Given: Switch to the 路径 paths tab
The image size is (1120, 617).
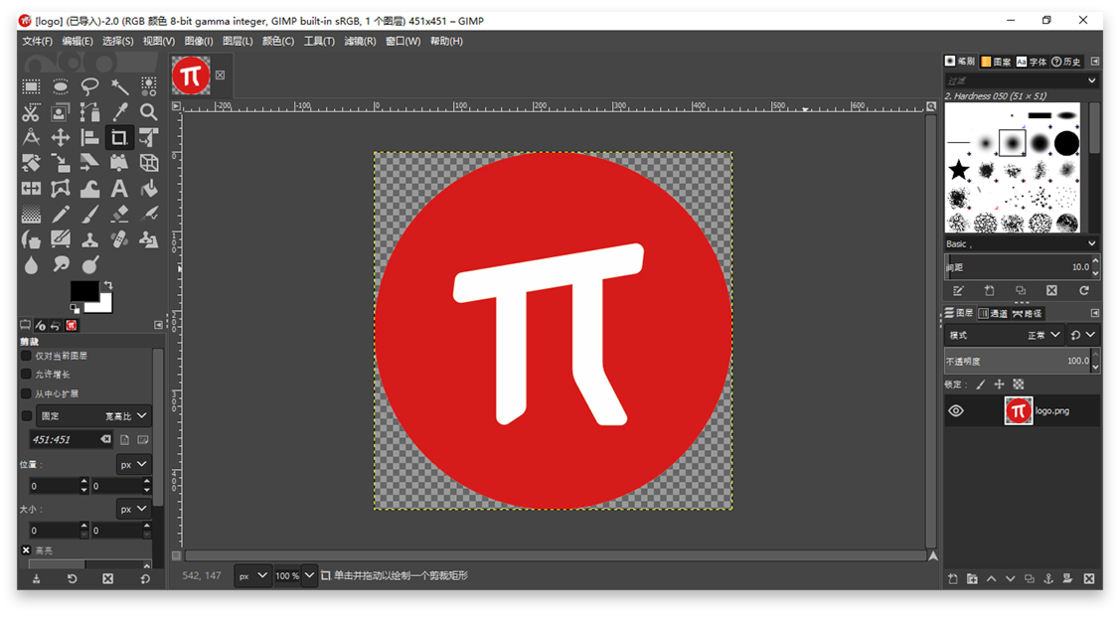Looking at the screenshot, I should (x=1027, y=313).
